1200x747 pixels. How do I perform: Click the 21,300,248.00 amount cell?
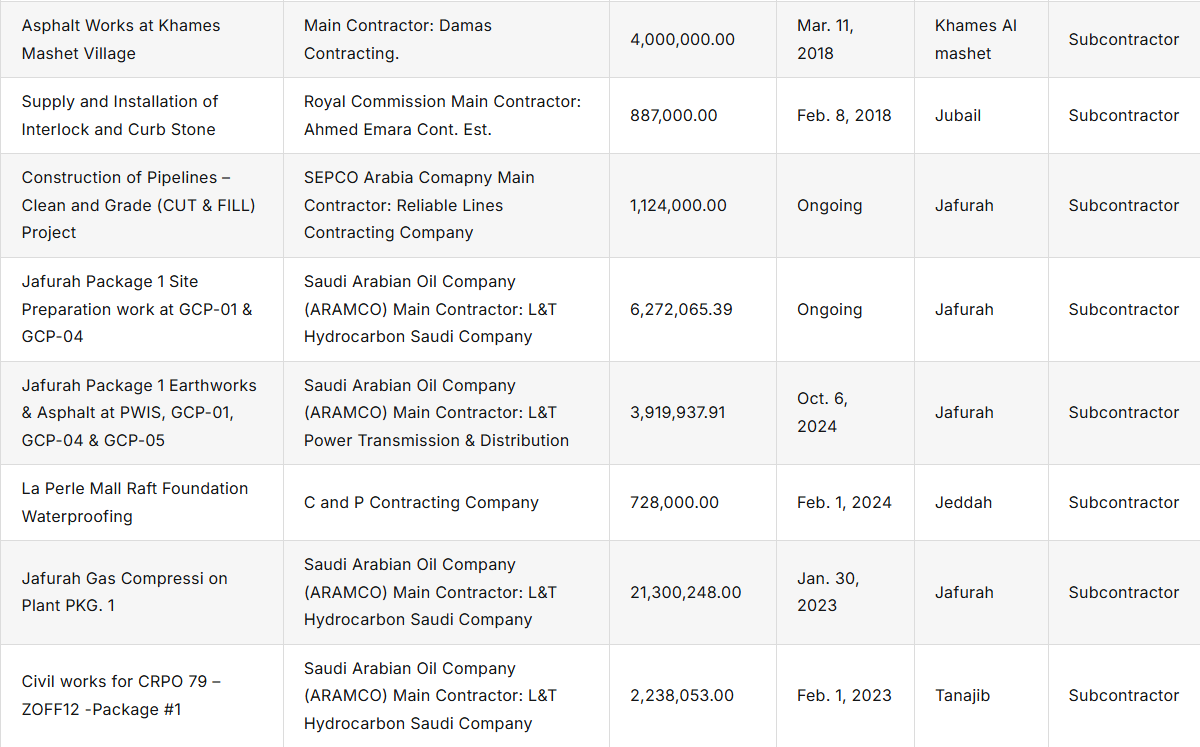[685, 593]
